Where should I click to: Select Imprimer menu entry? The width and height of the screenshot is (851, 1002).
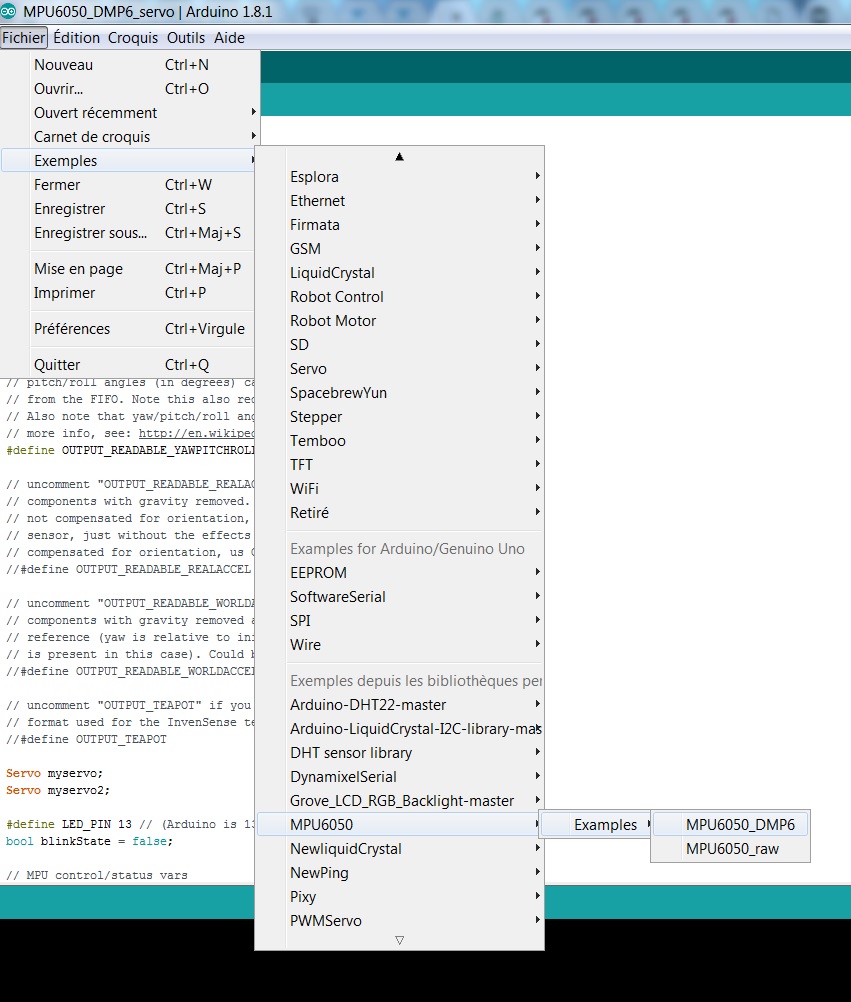click(129, 293)
